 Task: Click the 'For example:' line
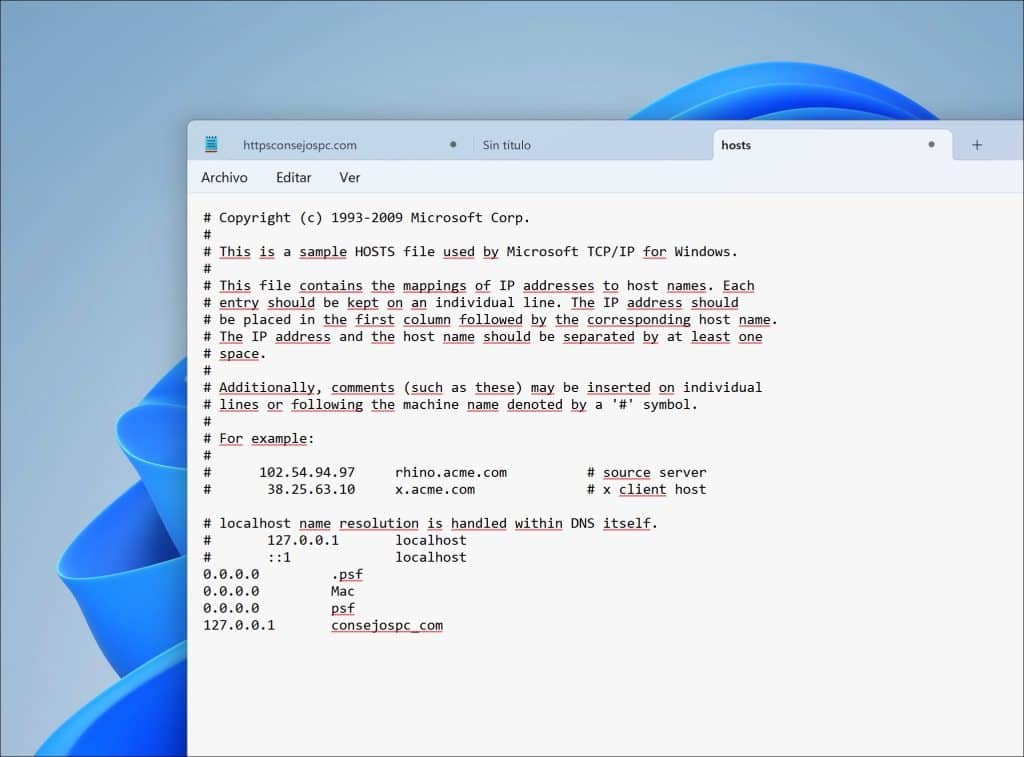coord(259,438)
